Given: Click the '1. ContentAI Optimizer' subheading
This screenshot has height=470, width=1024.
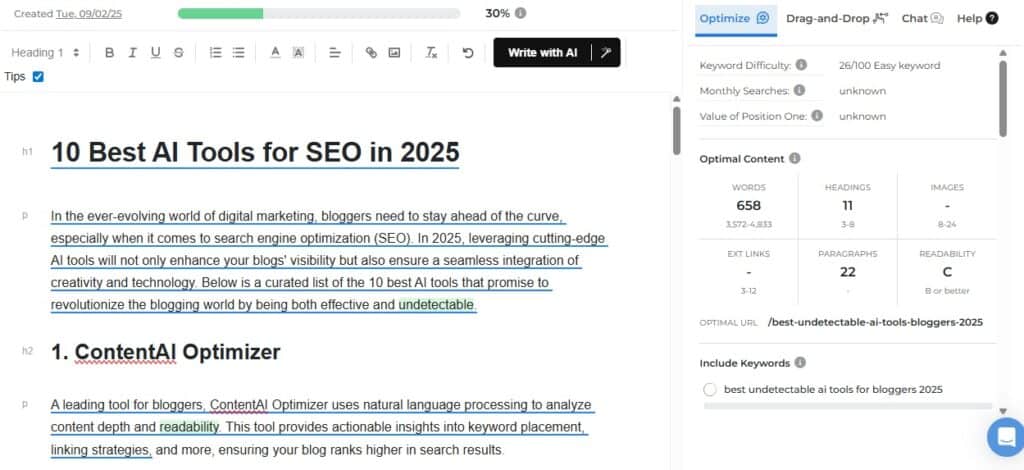Looking at the screenshot, I should pos(166,352).
